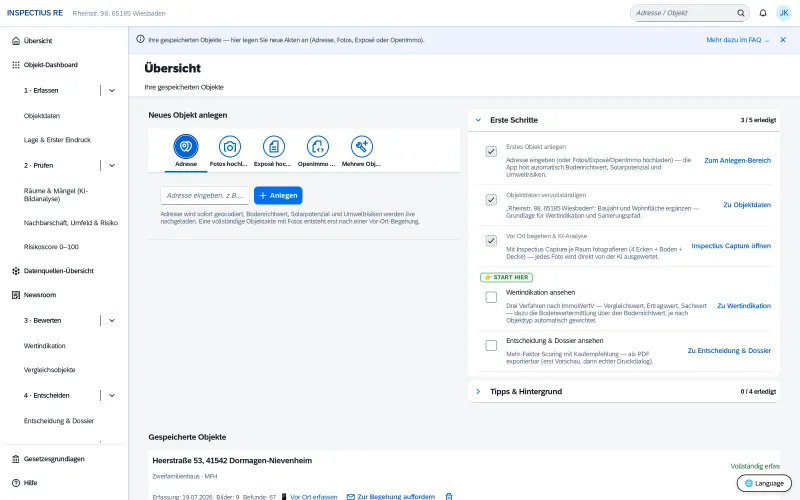Open Vergleichsobjekte in the sidebar
Image resolution: width=800 pixels, height=500 pixels.
49,370
